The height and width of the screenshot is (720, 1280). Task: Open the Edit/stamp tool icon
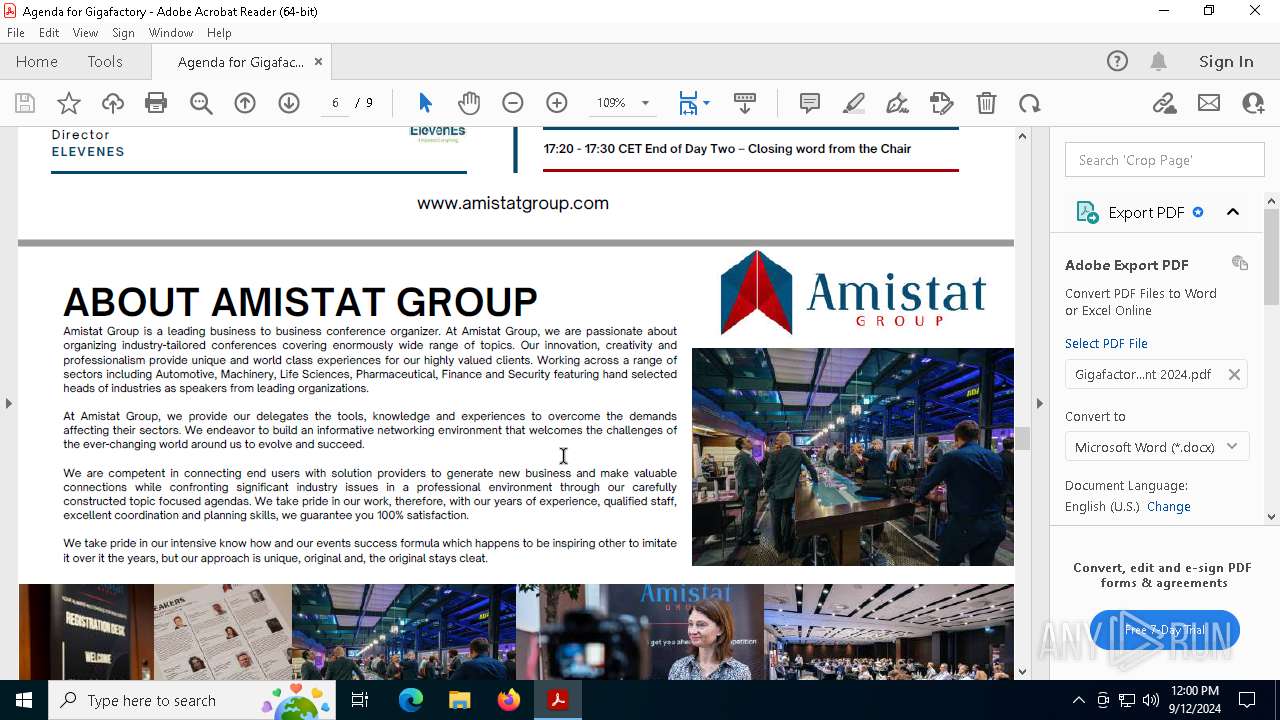[x=942, y=103]
